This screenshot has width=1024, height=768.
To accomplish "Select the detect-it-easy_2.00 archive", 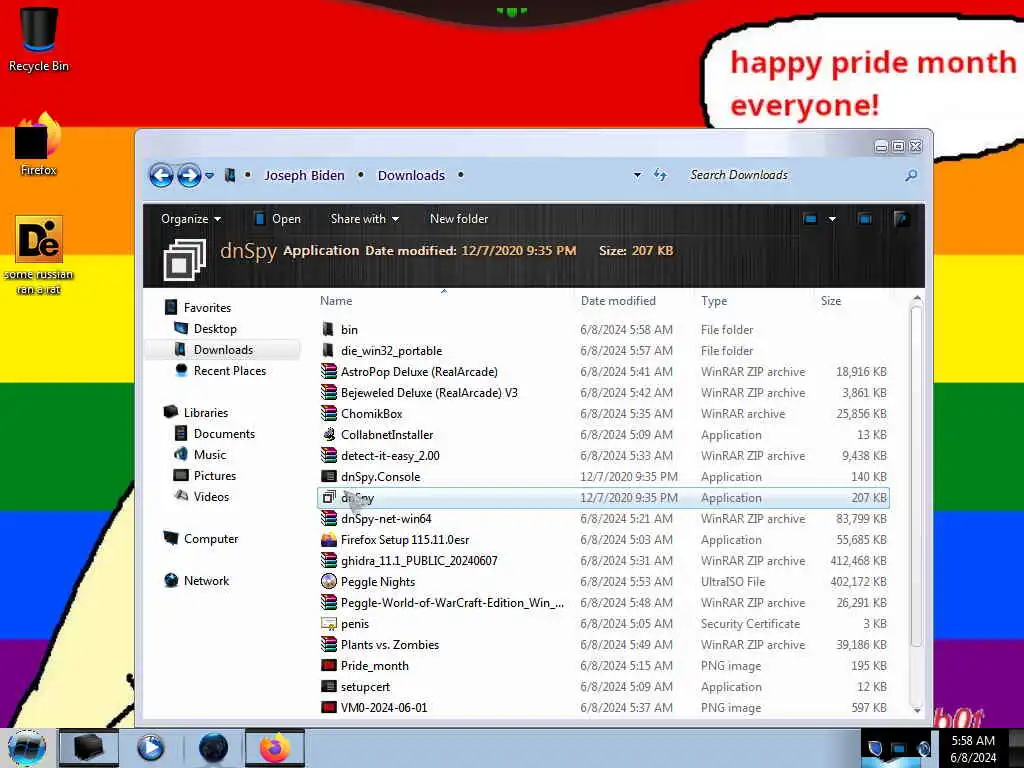I will click(390, 456).
